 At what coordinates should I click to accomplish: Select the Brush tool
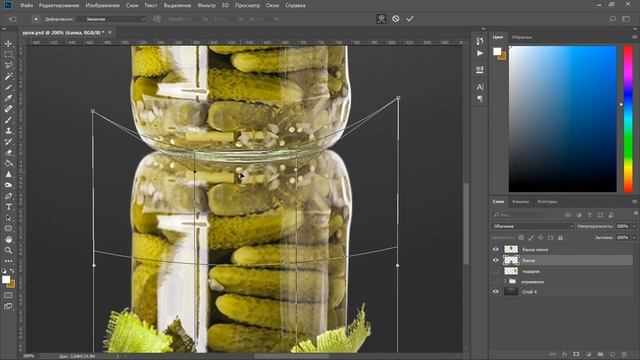[x=8, y=120]
